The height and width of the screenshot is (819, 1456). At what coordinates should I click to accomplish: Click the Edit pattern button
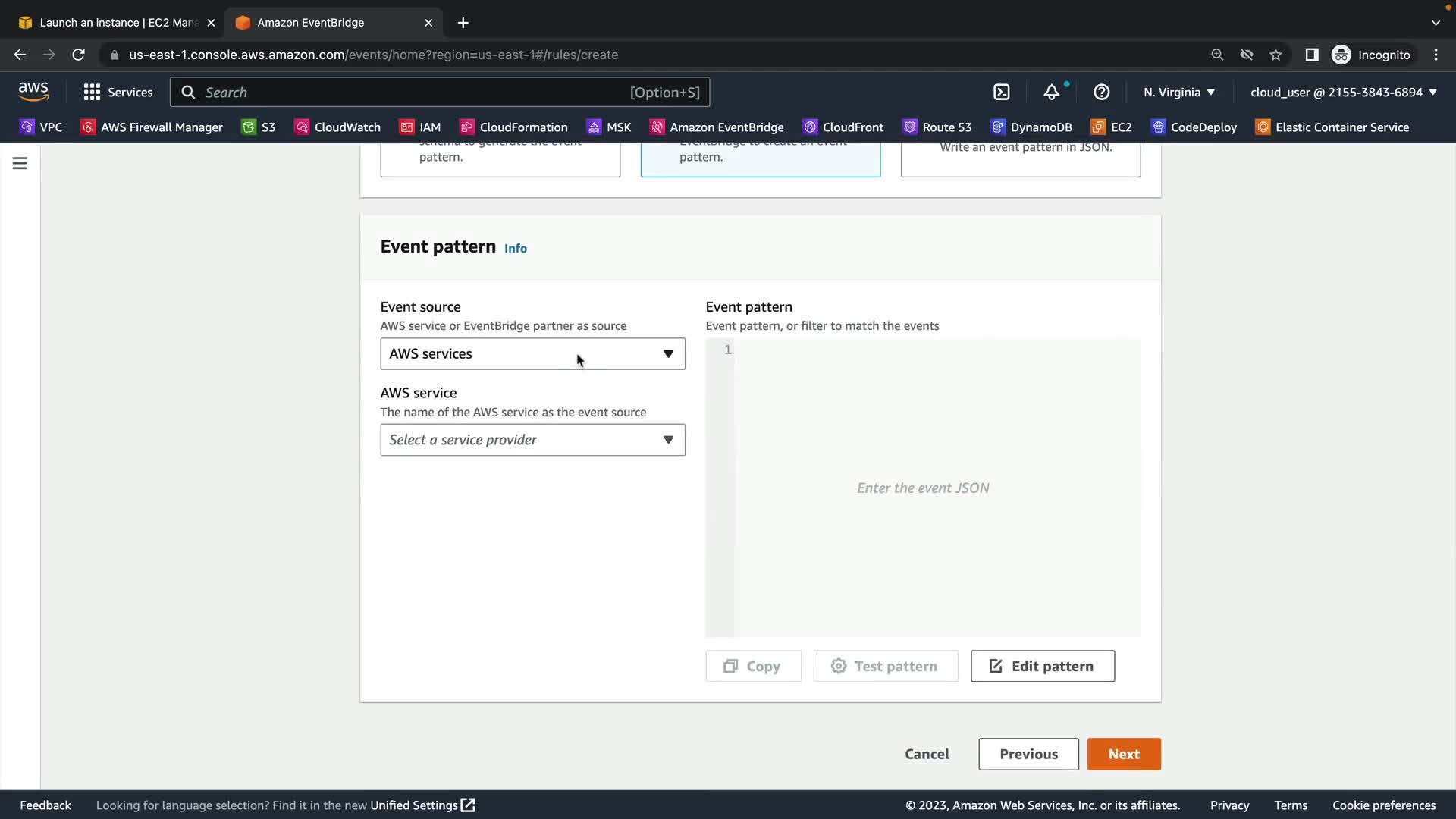pos(1042,666)
